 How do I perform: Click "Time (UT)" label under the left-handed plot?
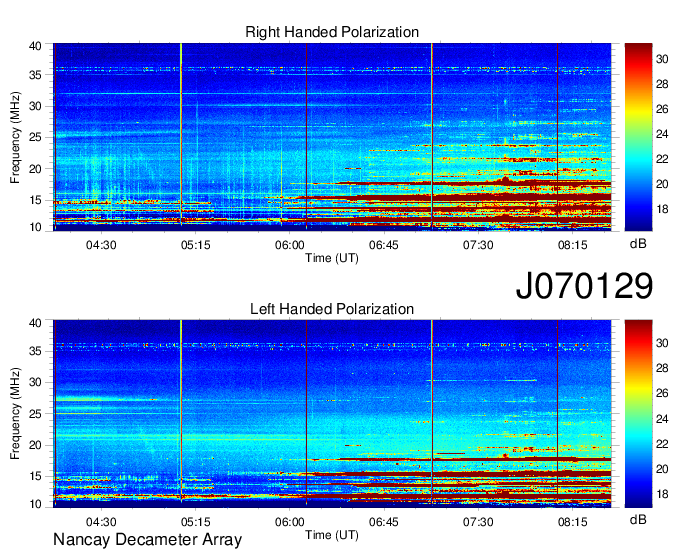(x=332, y=535)
